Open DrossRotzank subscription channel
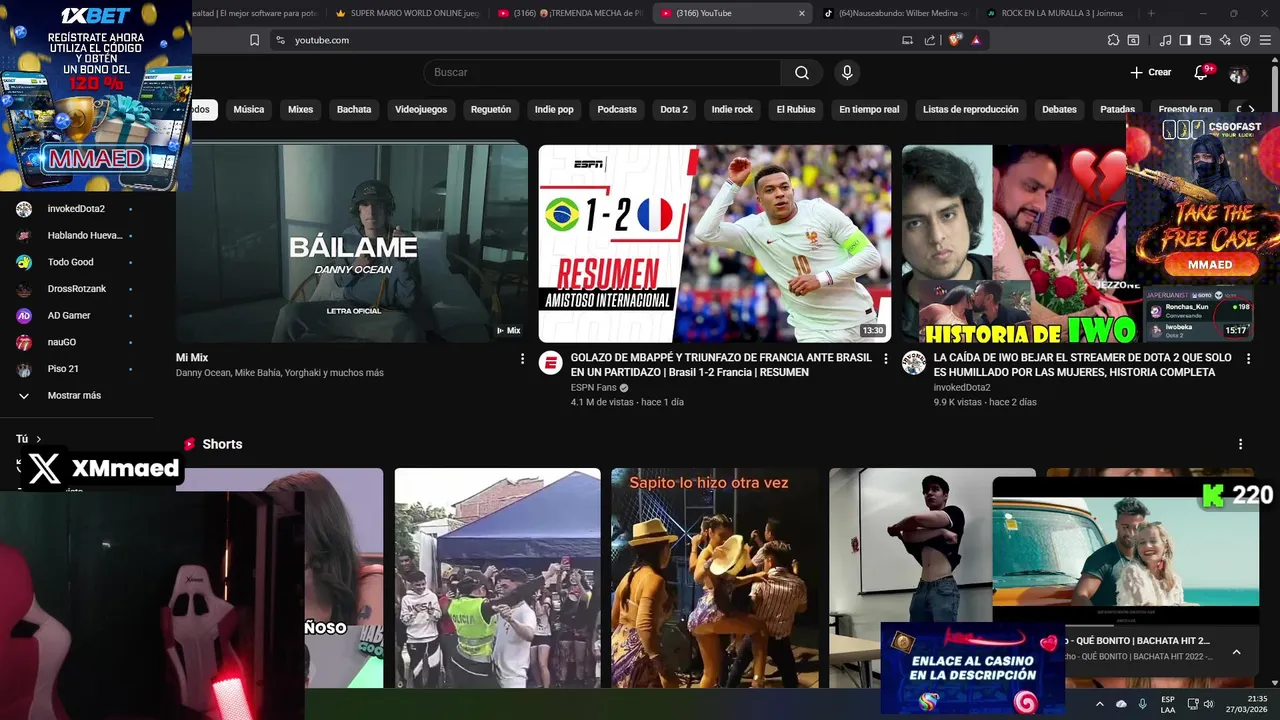1280x720 pixels. pyautogui.click(x=76, y=289)
